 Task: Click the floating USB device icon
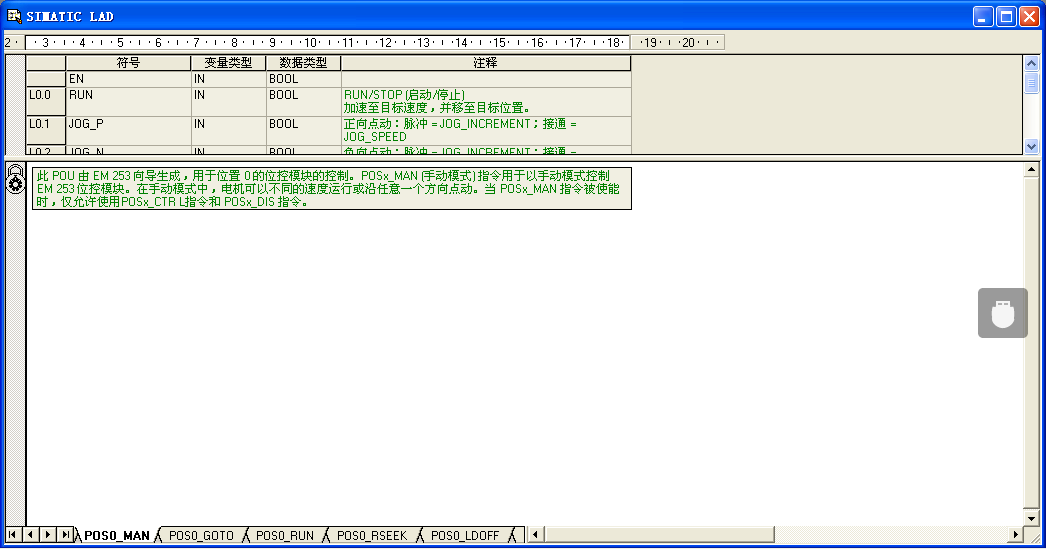pyautogui.click(x=1002, y=313)
